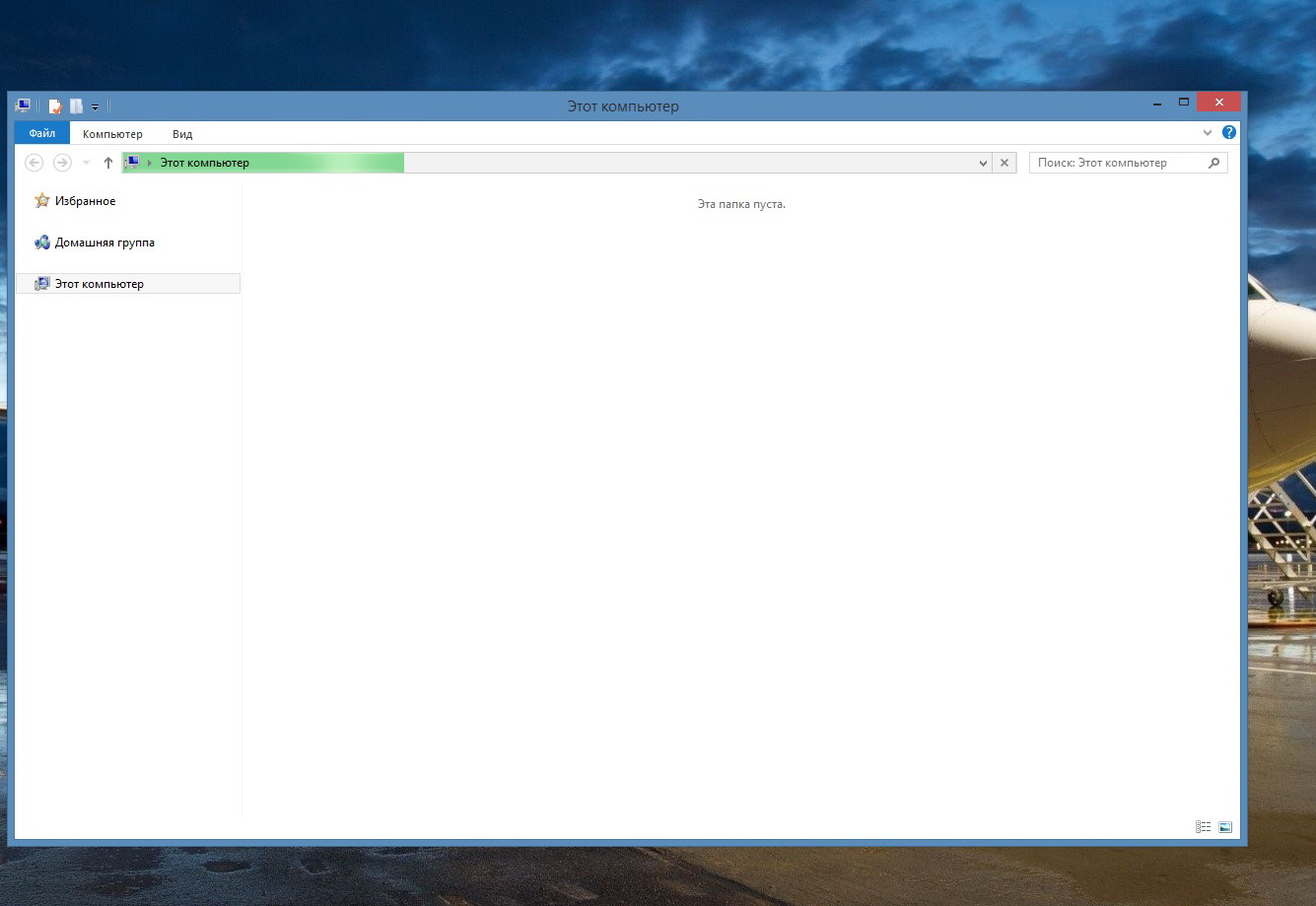Image resolution: width=1316 pixels, height=906 pixels.
Task: Expand the address bar breadcrumb arrow
Action: coord(150,163)
